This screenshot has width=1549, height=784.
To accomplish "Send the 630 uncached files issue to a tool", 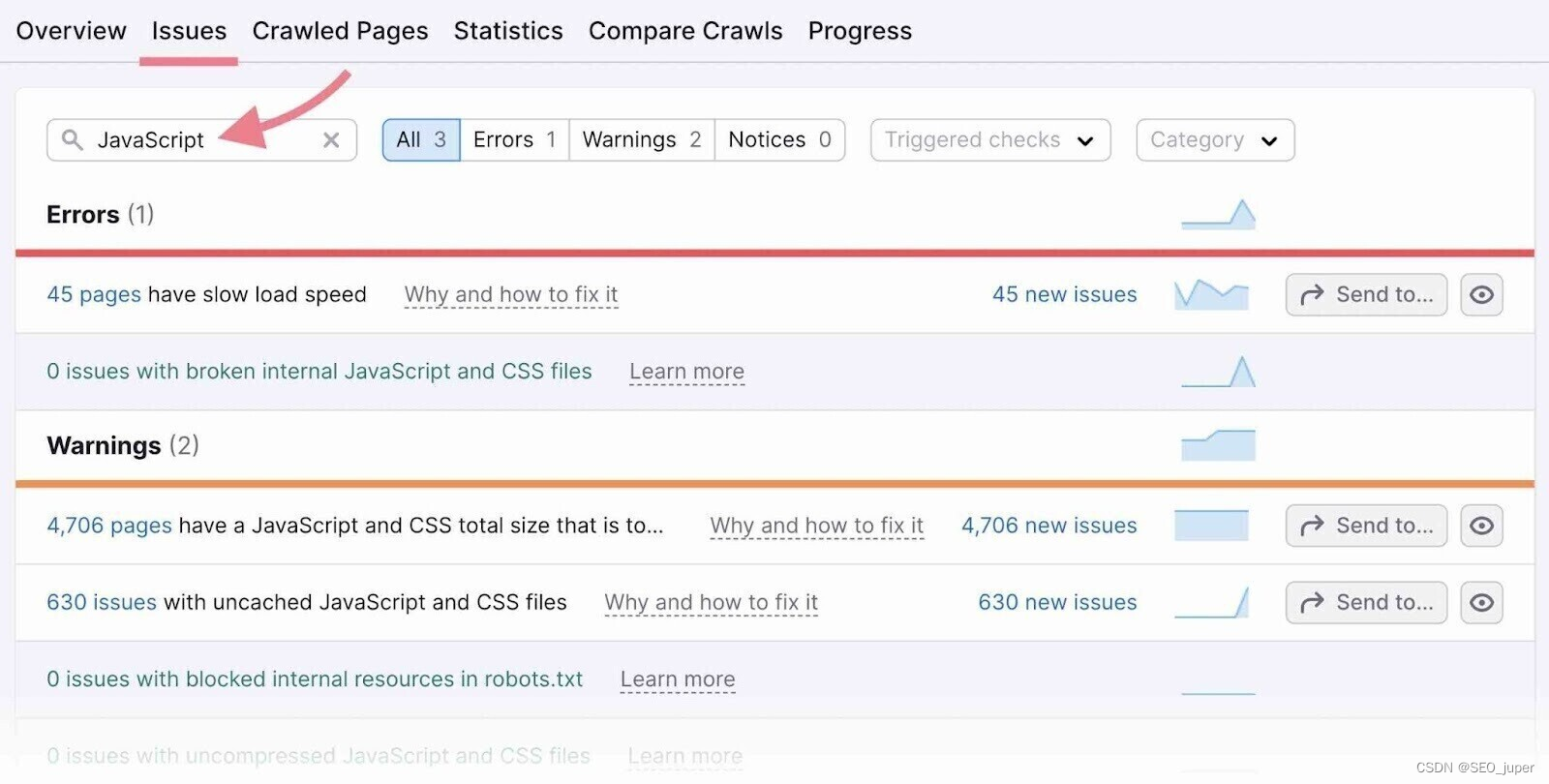I will (x=1366, y=602).
